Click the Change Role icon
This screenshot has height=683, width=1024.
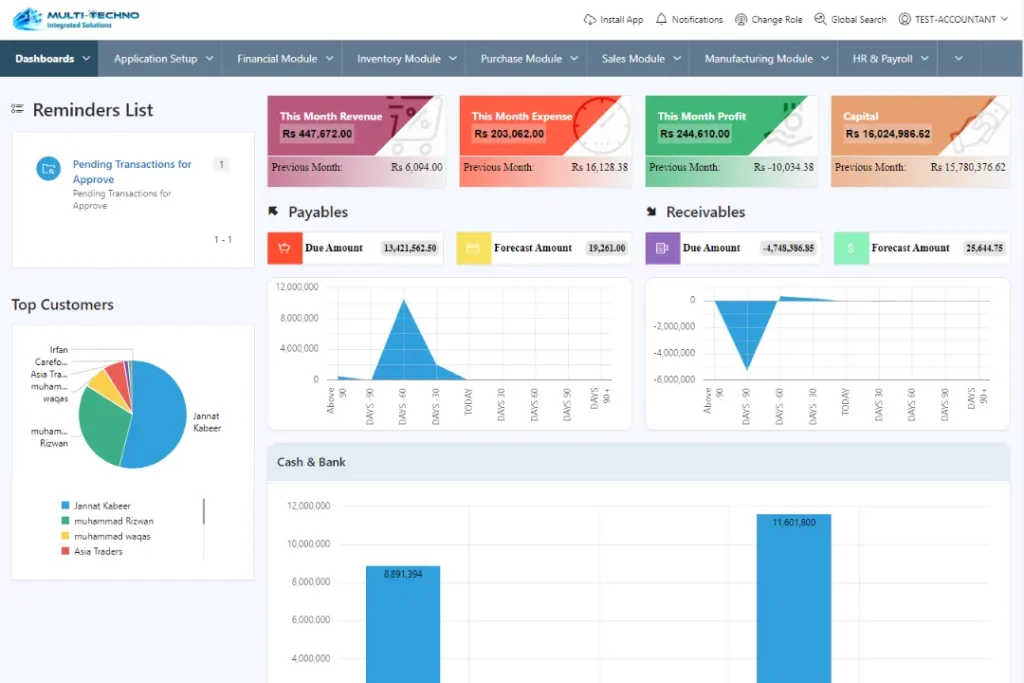[741, 20]
